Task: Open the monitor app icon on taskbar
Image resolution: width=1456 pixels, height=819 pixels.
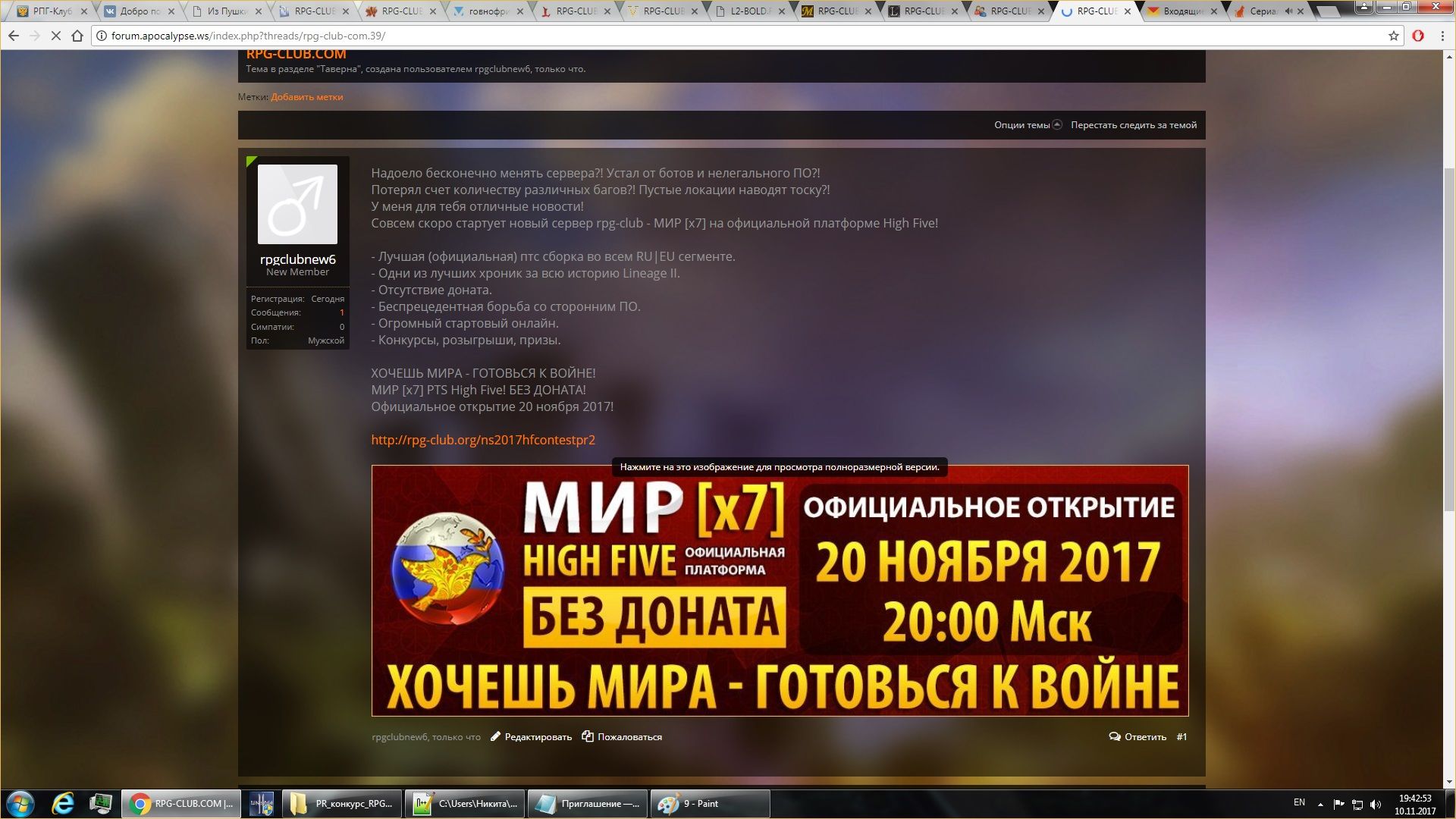Action: coord(100,804)
